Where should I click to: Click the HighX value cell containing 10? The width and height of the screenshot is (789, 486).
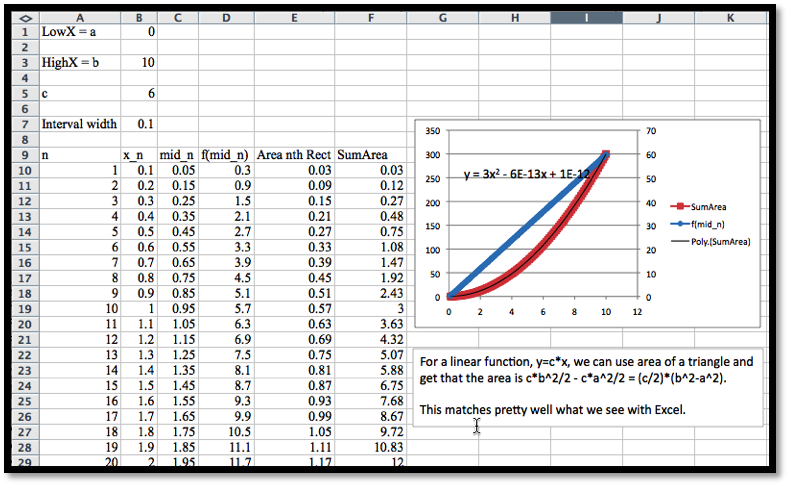[138, 63]
